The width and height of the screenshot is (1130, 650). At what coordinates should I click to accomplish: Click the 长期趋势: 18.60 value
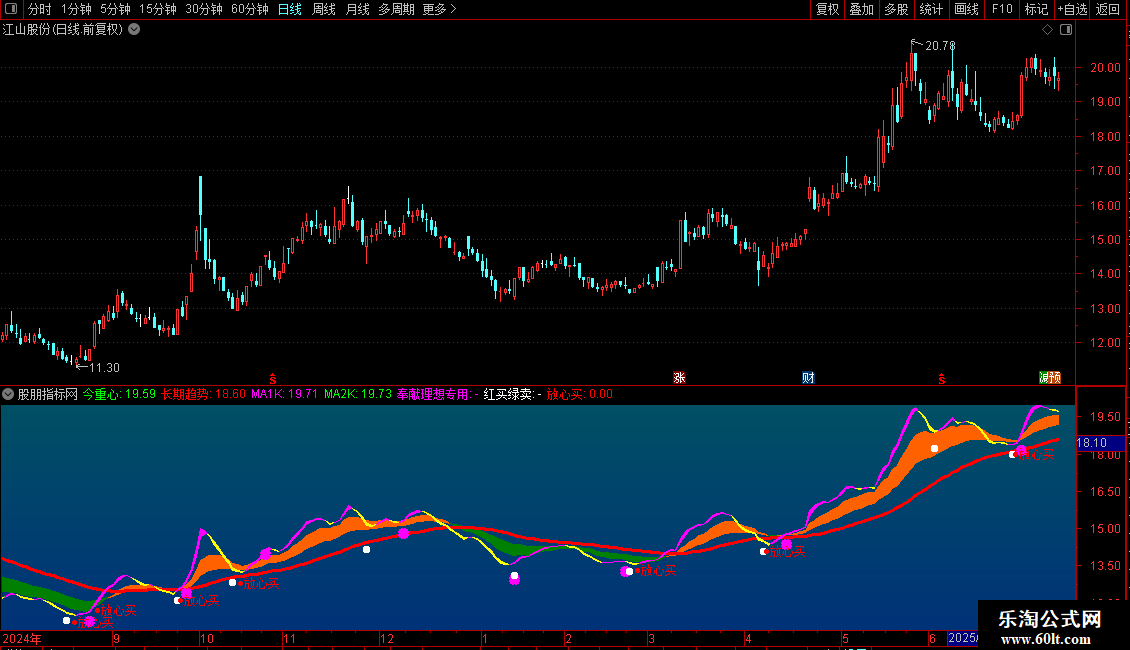click(203, 394)
